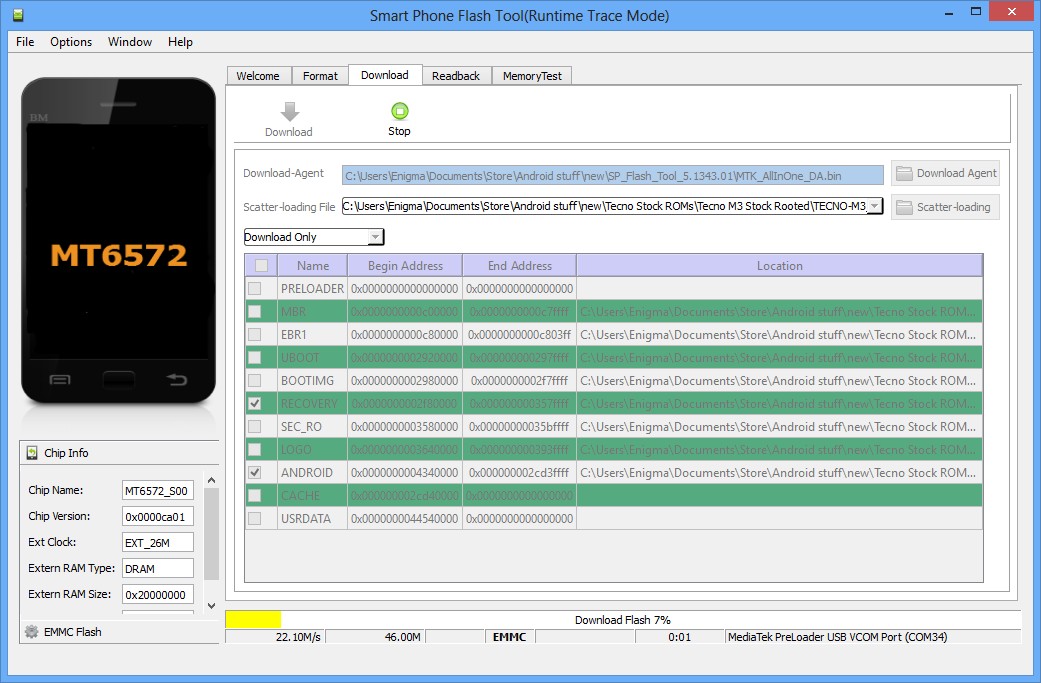
Task: Click the Stop icon to halt flashing
Action: pos(399,112)
